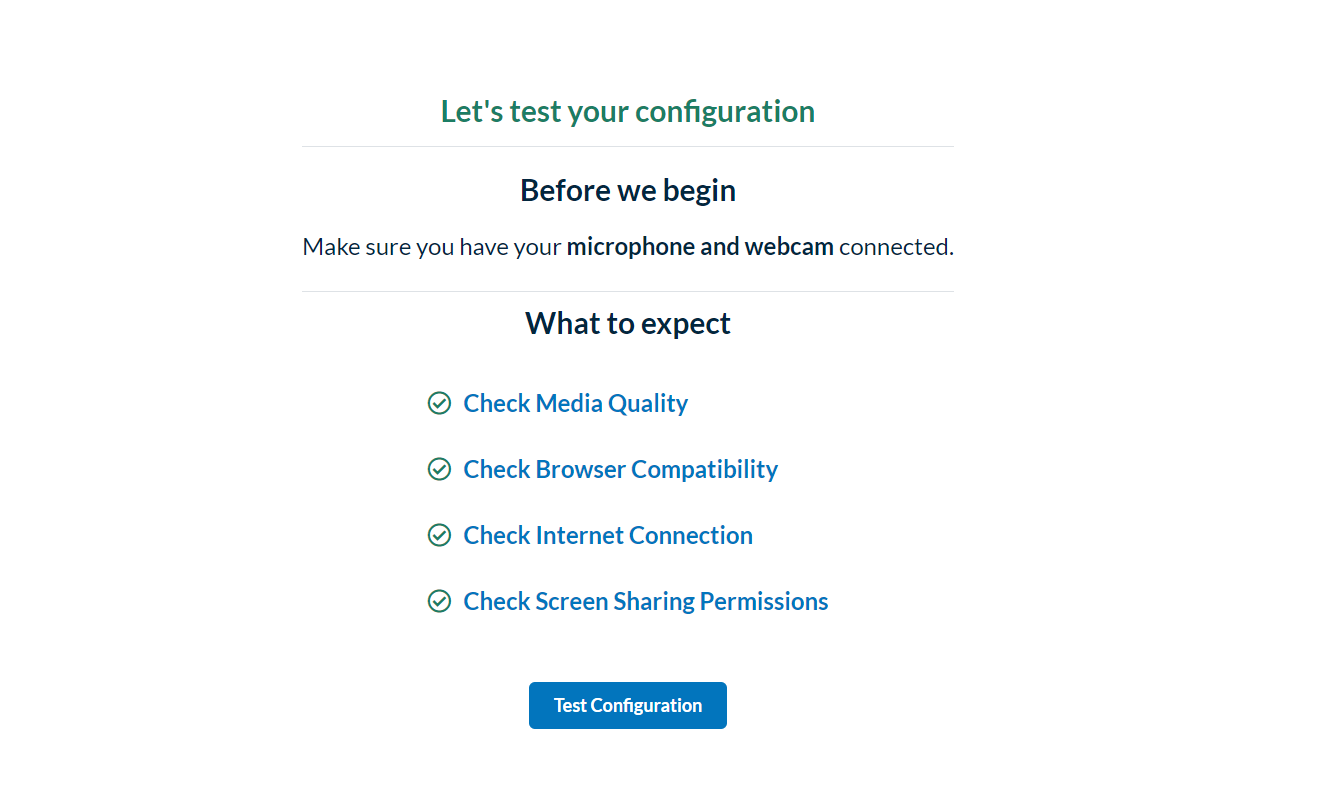Select the What to expect section heading
Image resolution: width=1330 pixels, height=789 pixels.
pos(627,322)
